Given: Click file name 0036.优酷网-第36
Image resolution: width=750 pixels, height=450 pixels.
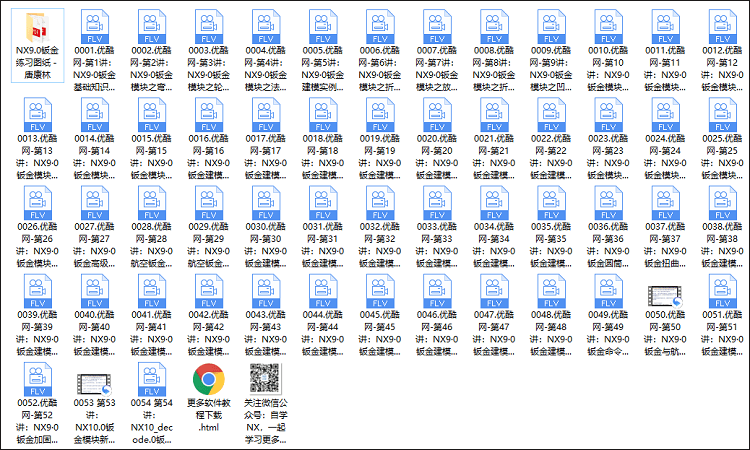Looking at the screenshot, I should click(x=608, y=244).
